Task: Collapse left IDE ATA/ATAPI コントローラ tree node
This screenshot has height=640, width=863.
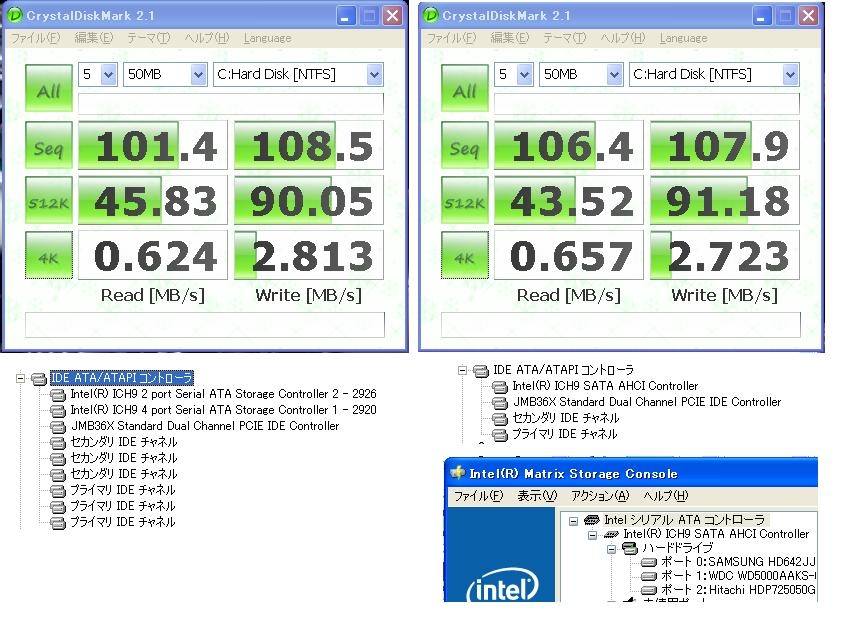Action: coord(20,378)
